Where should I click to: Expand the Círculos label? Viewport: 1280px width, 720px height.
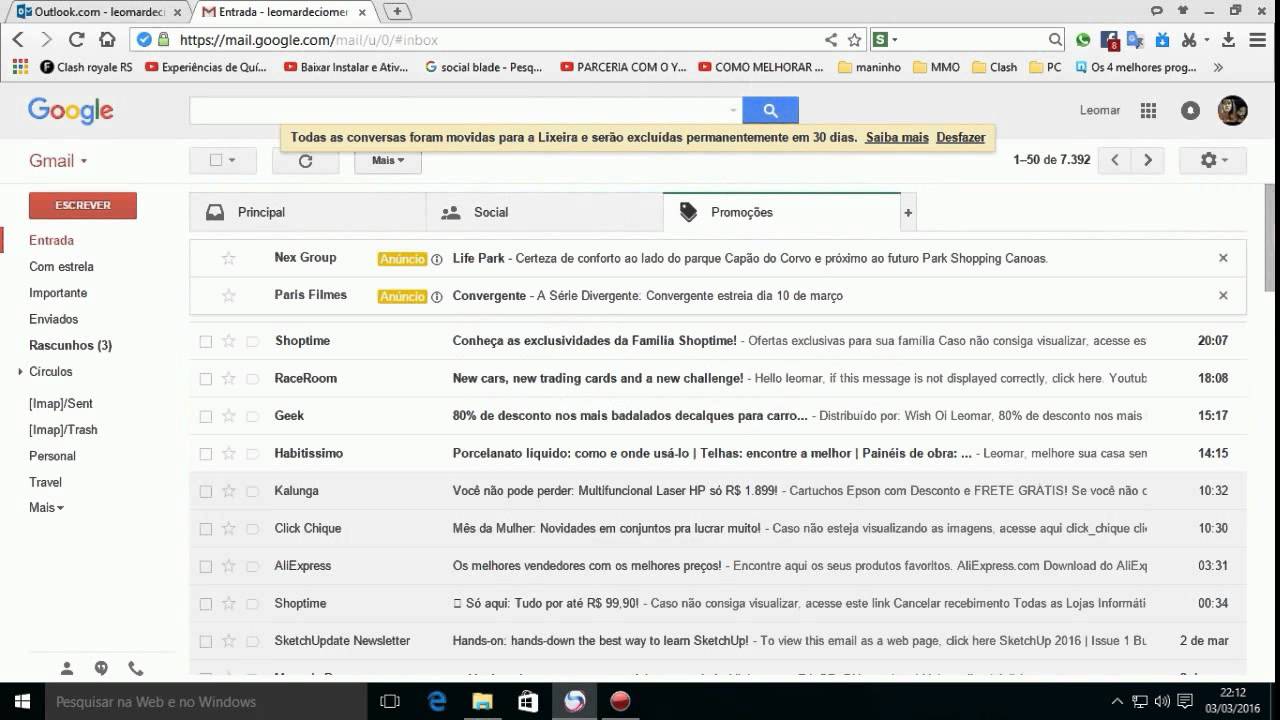[20, 372]
